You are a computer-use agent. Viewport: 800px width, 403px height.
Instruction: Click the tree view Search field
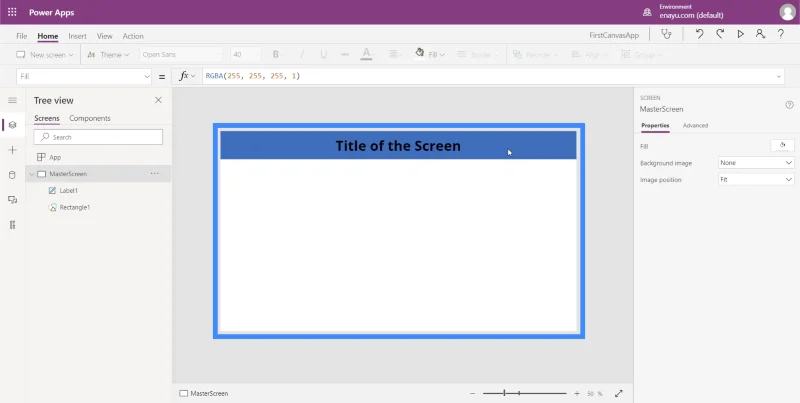[98, 137]
